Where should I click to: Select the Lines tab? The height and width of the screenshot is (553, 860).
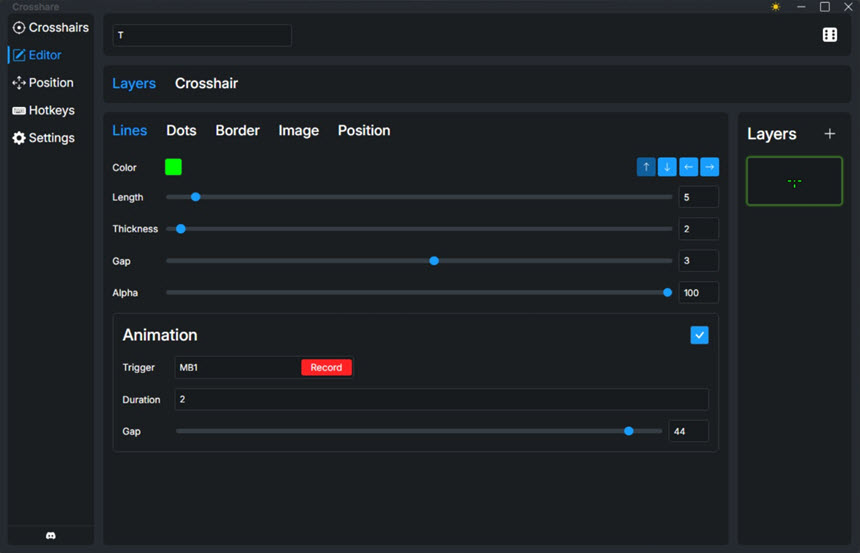129,131
